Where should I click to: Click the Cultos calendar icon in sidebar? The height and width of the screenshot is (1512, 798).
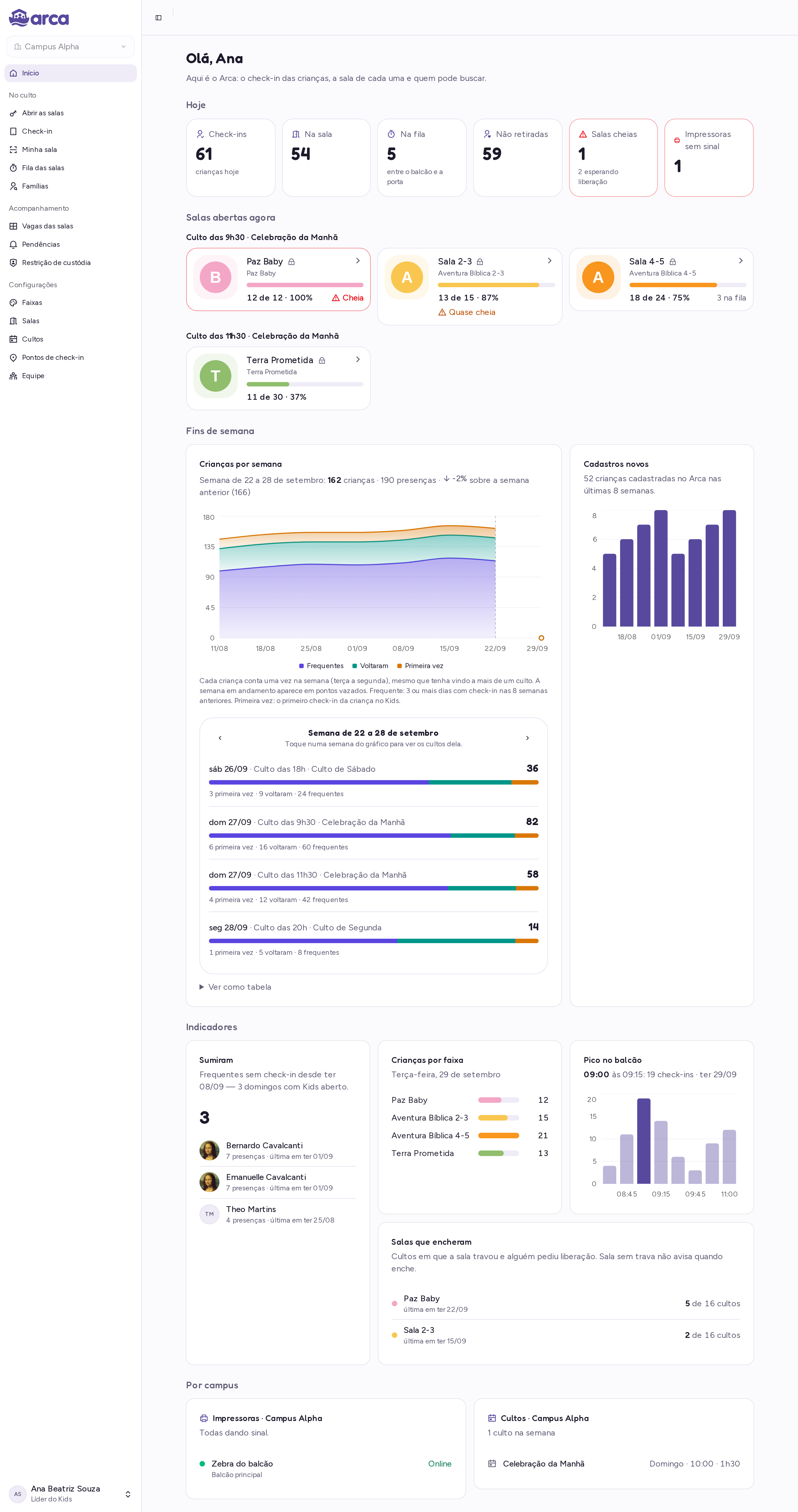[13, 339]
